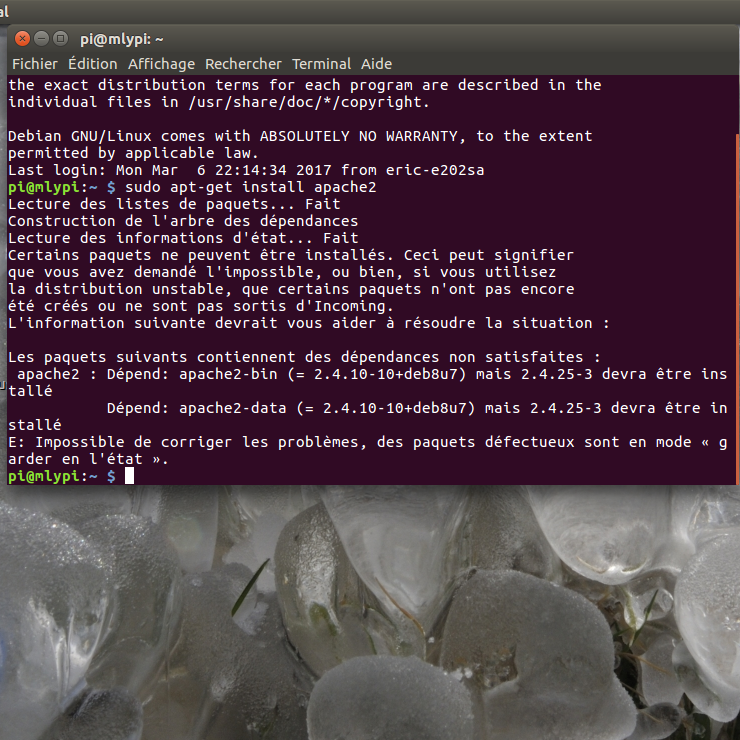Viewport: 740px width, 740px height.
Task: Click the line Certains paquets ne peuvent être installés
Action: coord(291,255)
